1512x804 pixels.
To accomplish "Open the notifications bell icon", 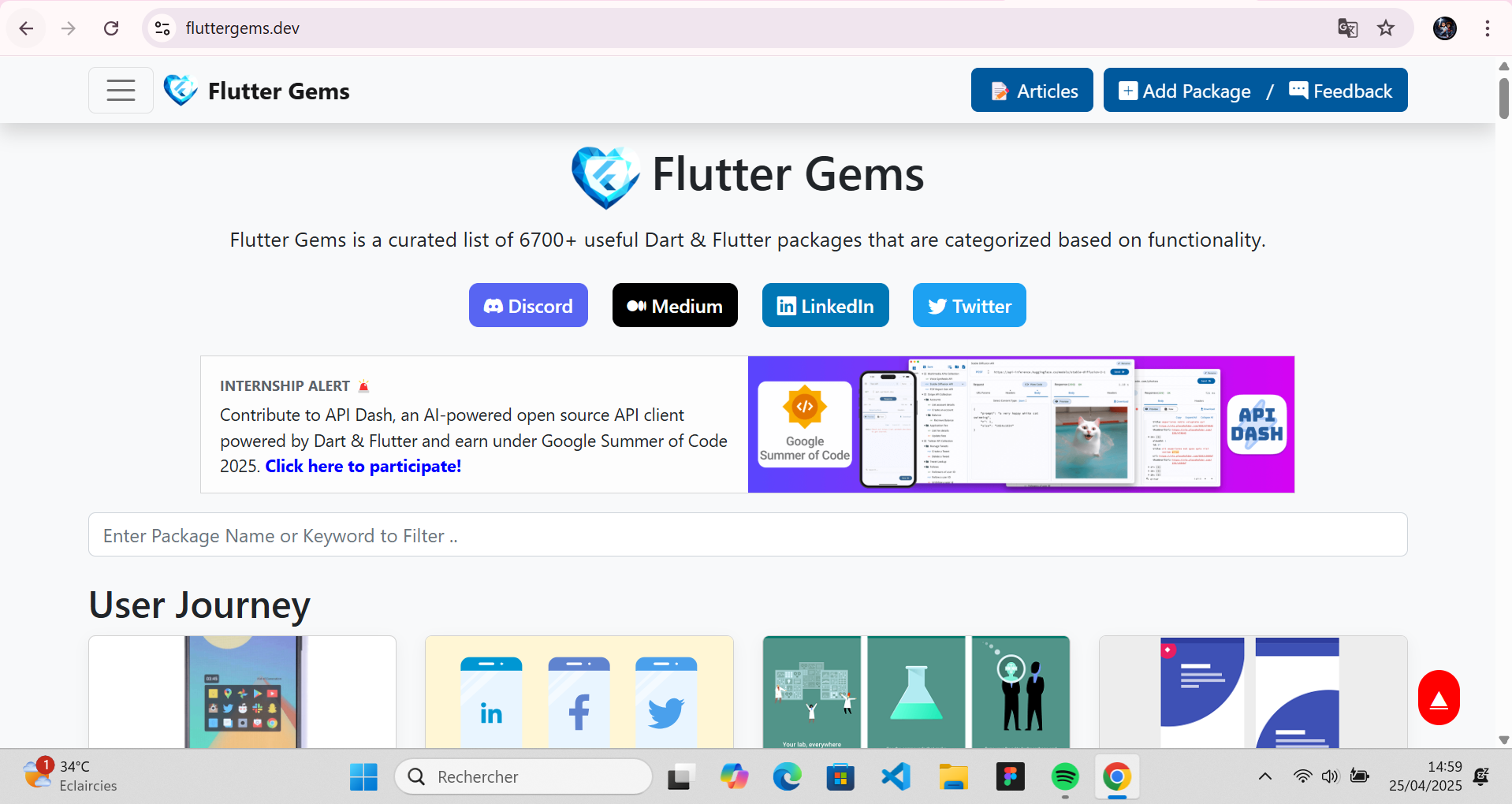I will point(1481,776).
